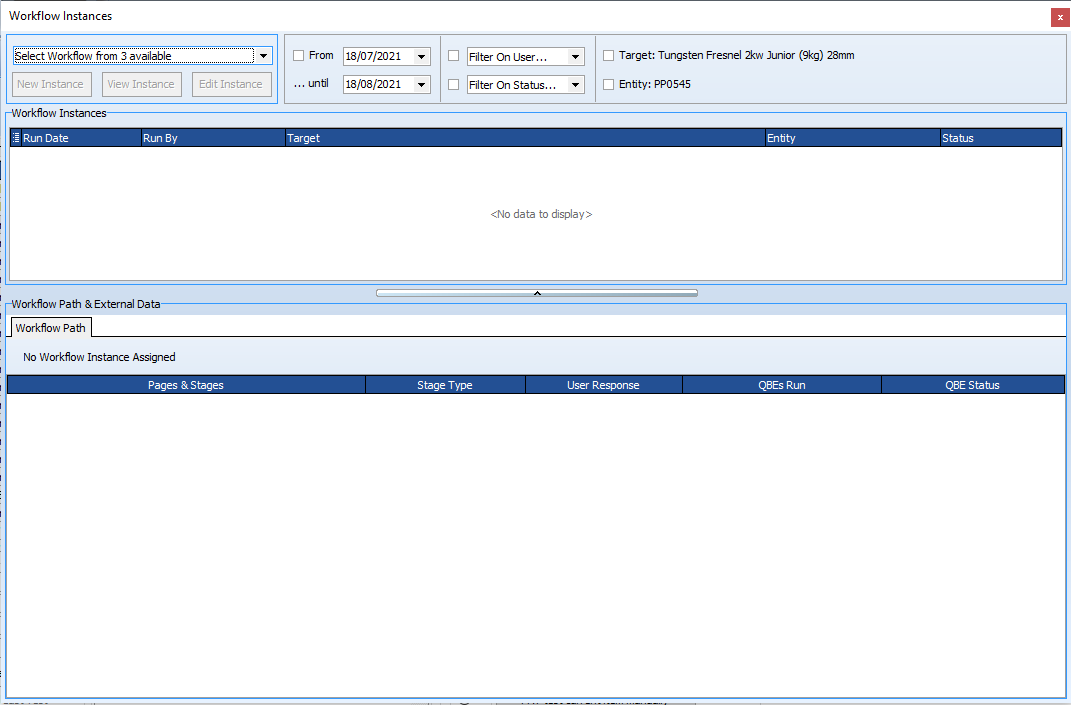This screenshot has height=705, width=1071.
Task: Collapse the instances panel using the splitter chevron
Action: pyautogui.click(x=537, y=292)
